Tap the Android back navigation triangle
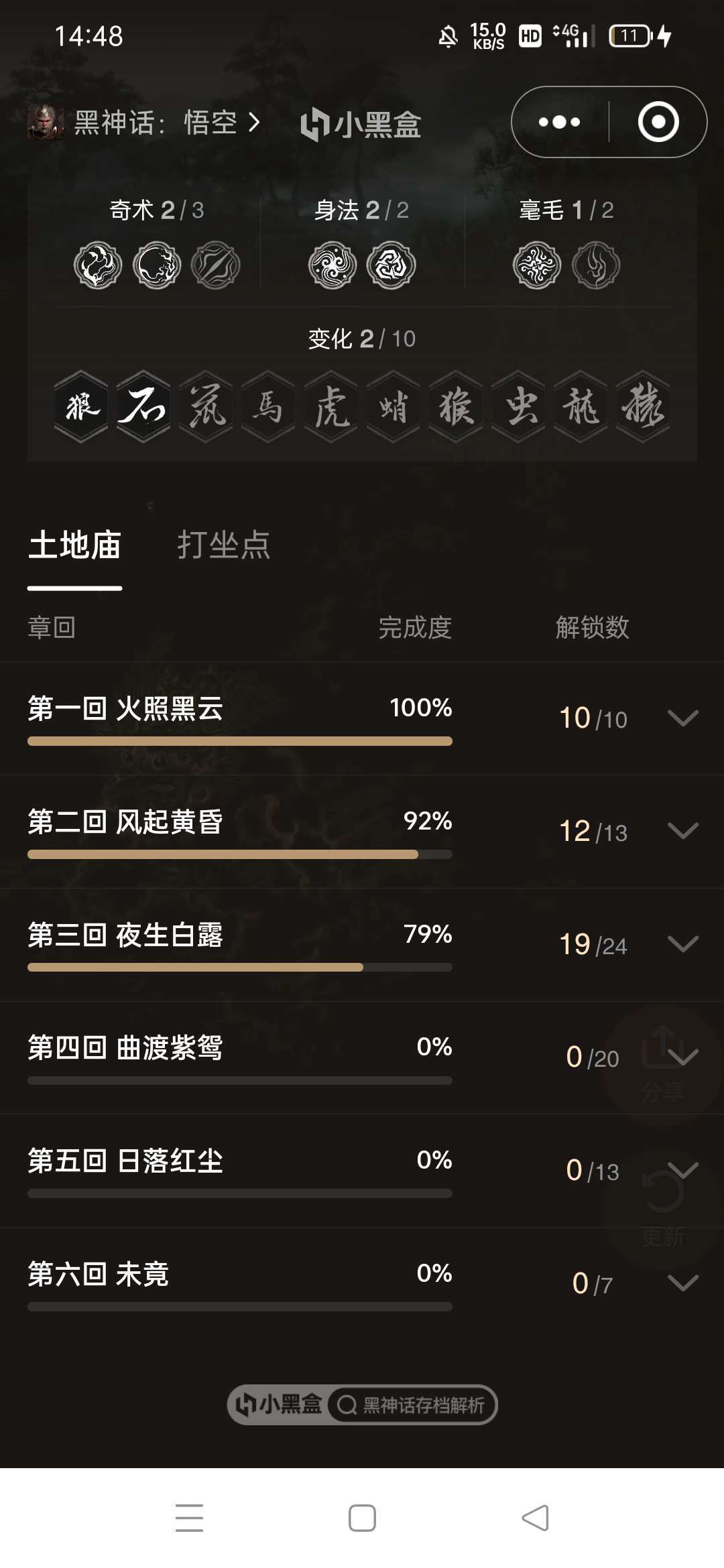 (x=535, y=1518)
